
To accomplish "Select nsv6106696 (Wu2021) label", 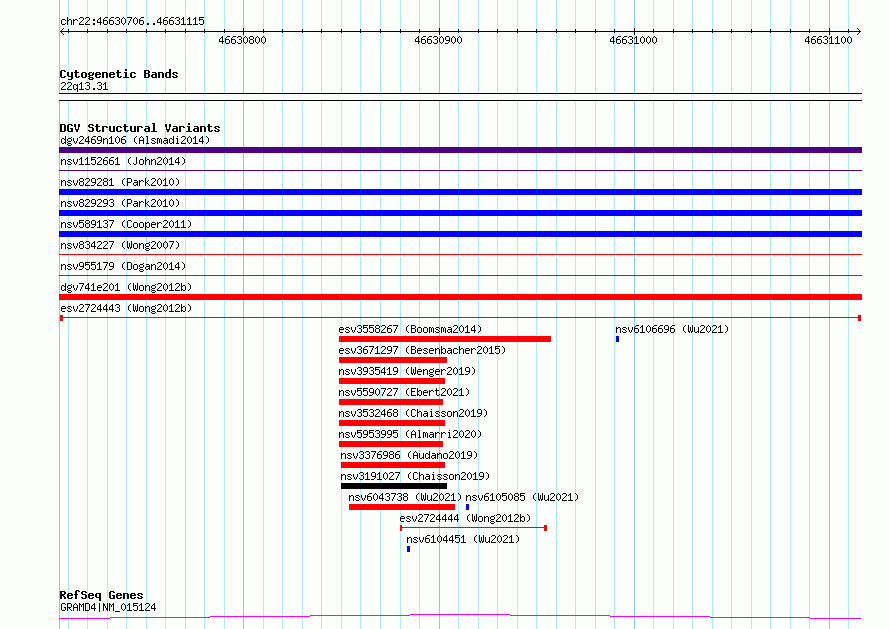I will (x=672, y=329).
